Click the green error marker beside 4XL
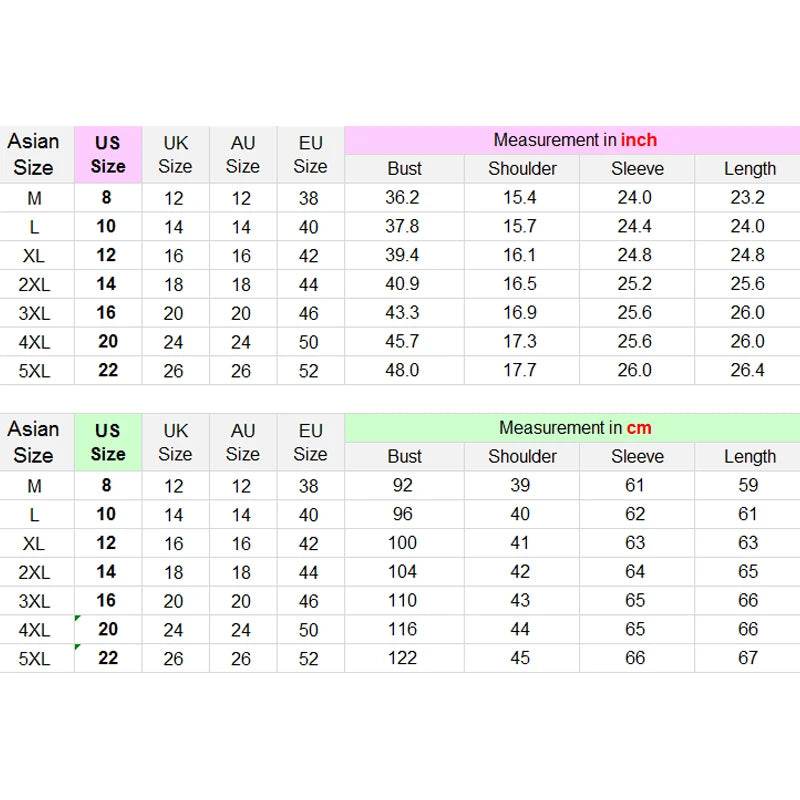Screen dimensions: 800x800 (78, 618)
